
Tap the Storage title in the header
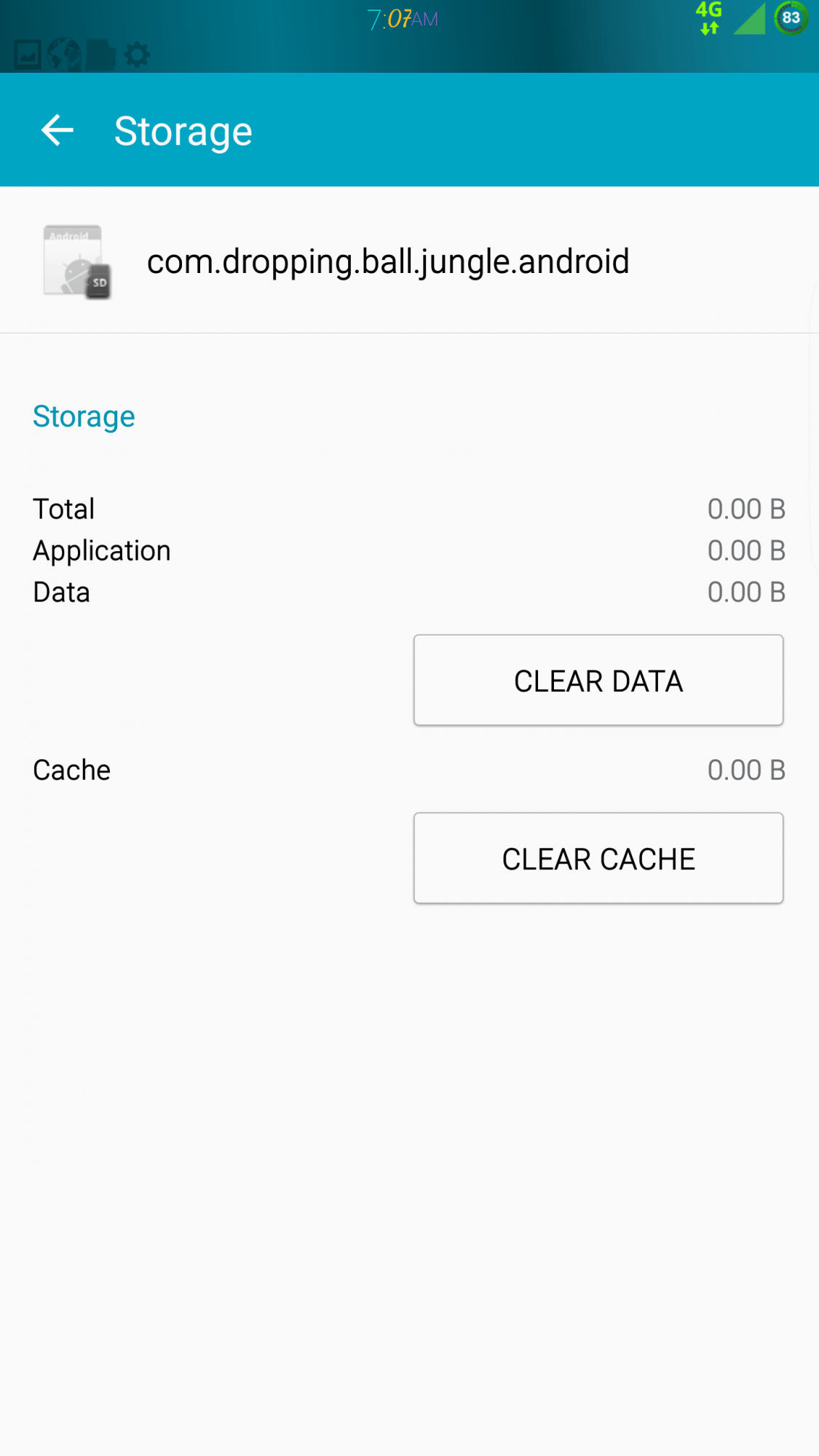tap(183, 130)
